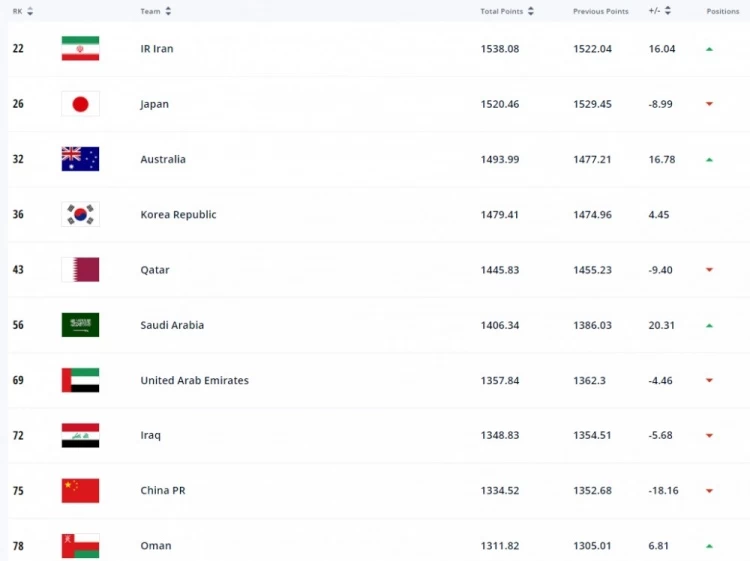The width and height of the screenshot is (750, 561).
Task: Sort by +/- column arrows
Action: [x=667, y=11]
